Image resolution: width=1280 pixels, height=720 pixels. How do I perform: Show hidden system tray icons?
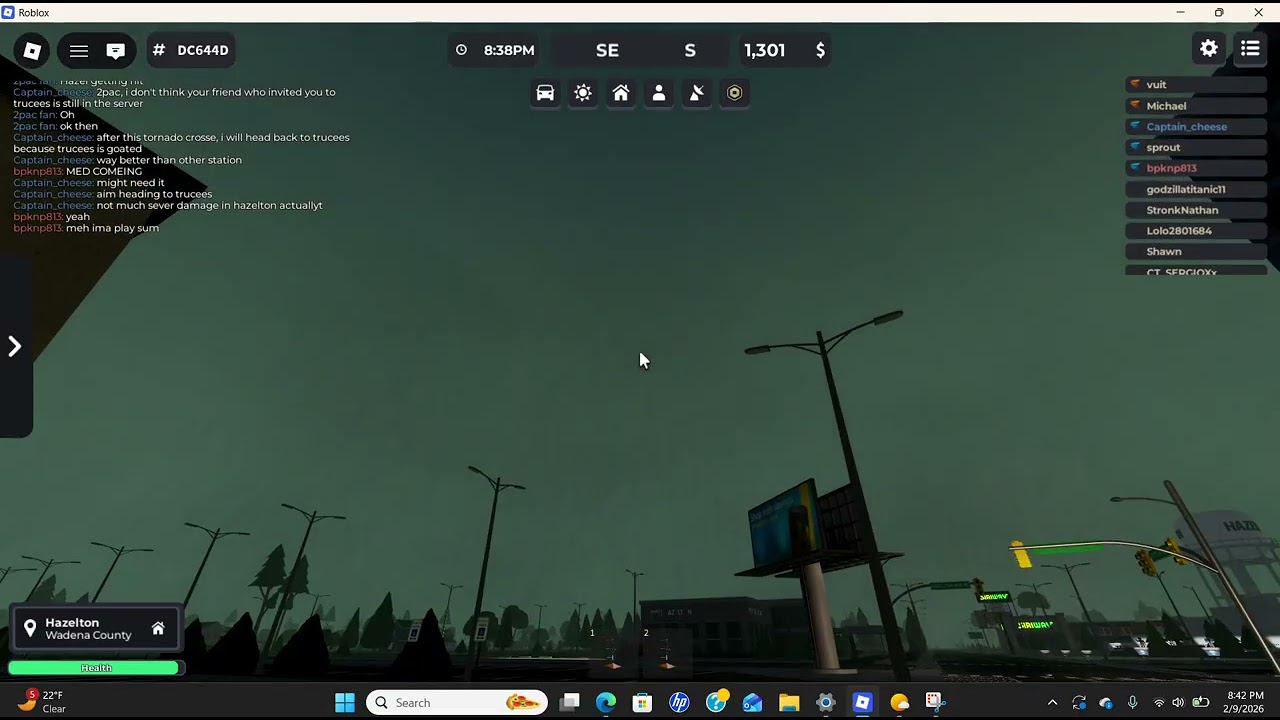1052,703
